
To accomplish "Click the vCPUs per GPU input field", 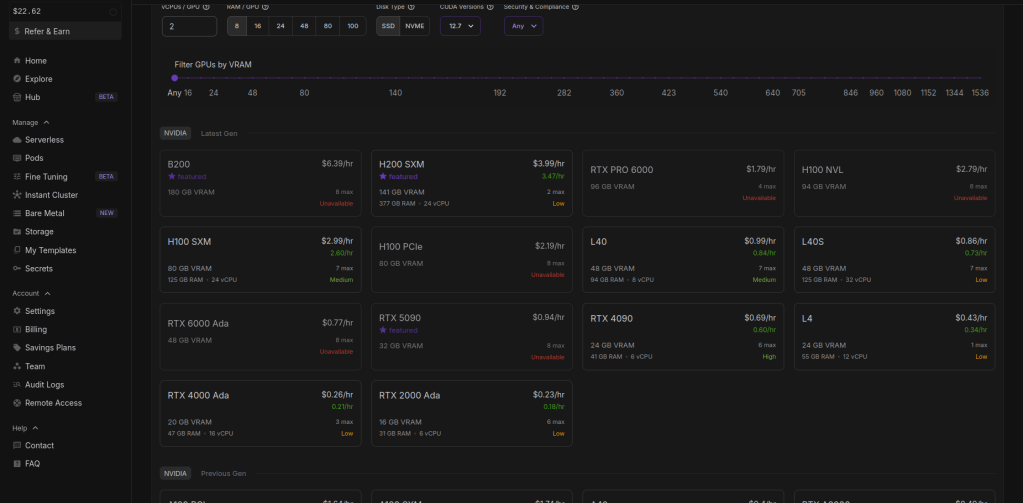I will [189, 26].
